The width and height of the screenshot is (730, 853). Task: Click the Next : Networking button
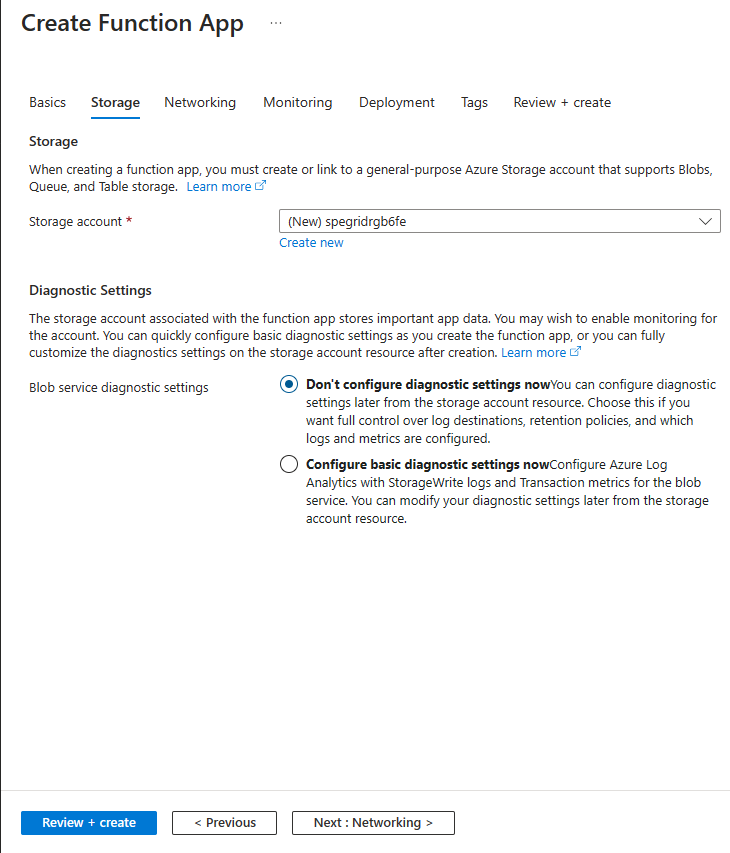(x=373, y=823)
